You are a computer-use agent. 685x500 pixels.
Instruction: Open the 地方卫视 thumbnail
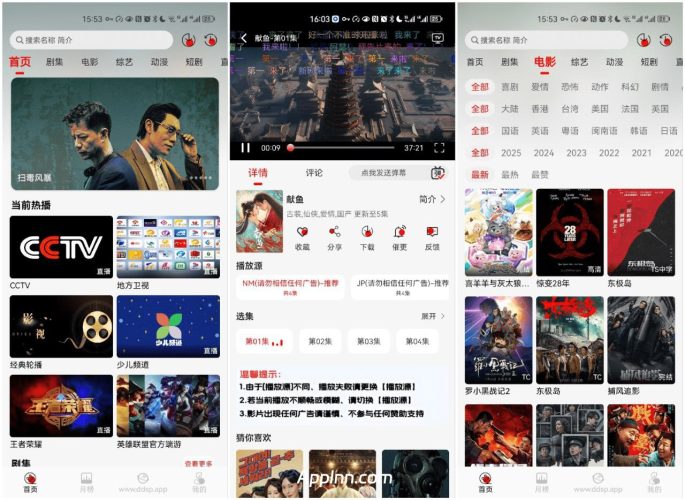click(x=168, y=247)
